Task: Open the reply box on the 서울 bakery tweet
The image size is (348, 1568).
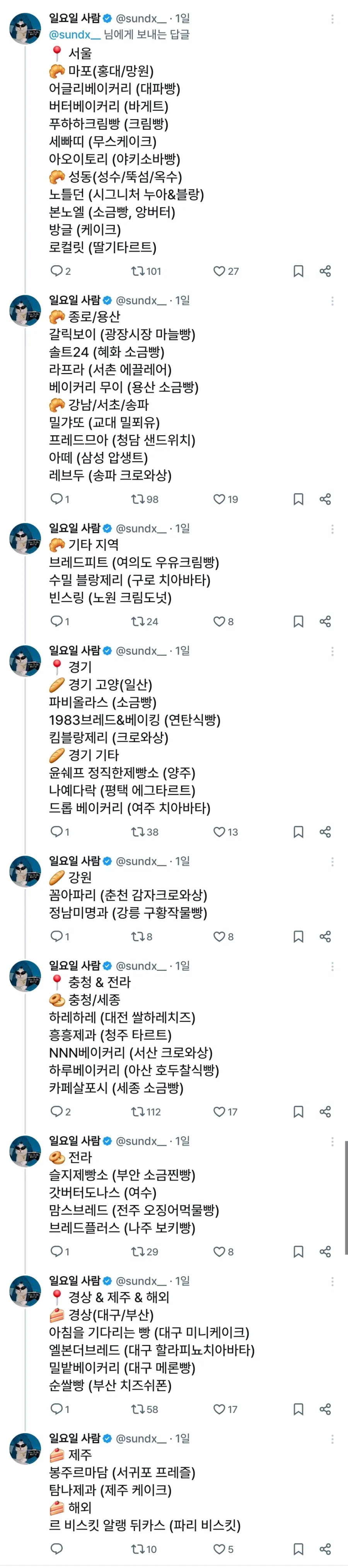Action: (58, 271)
